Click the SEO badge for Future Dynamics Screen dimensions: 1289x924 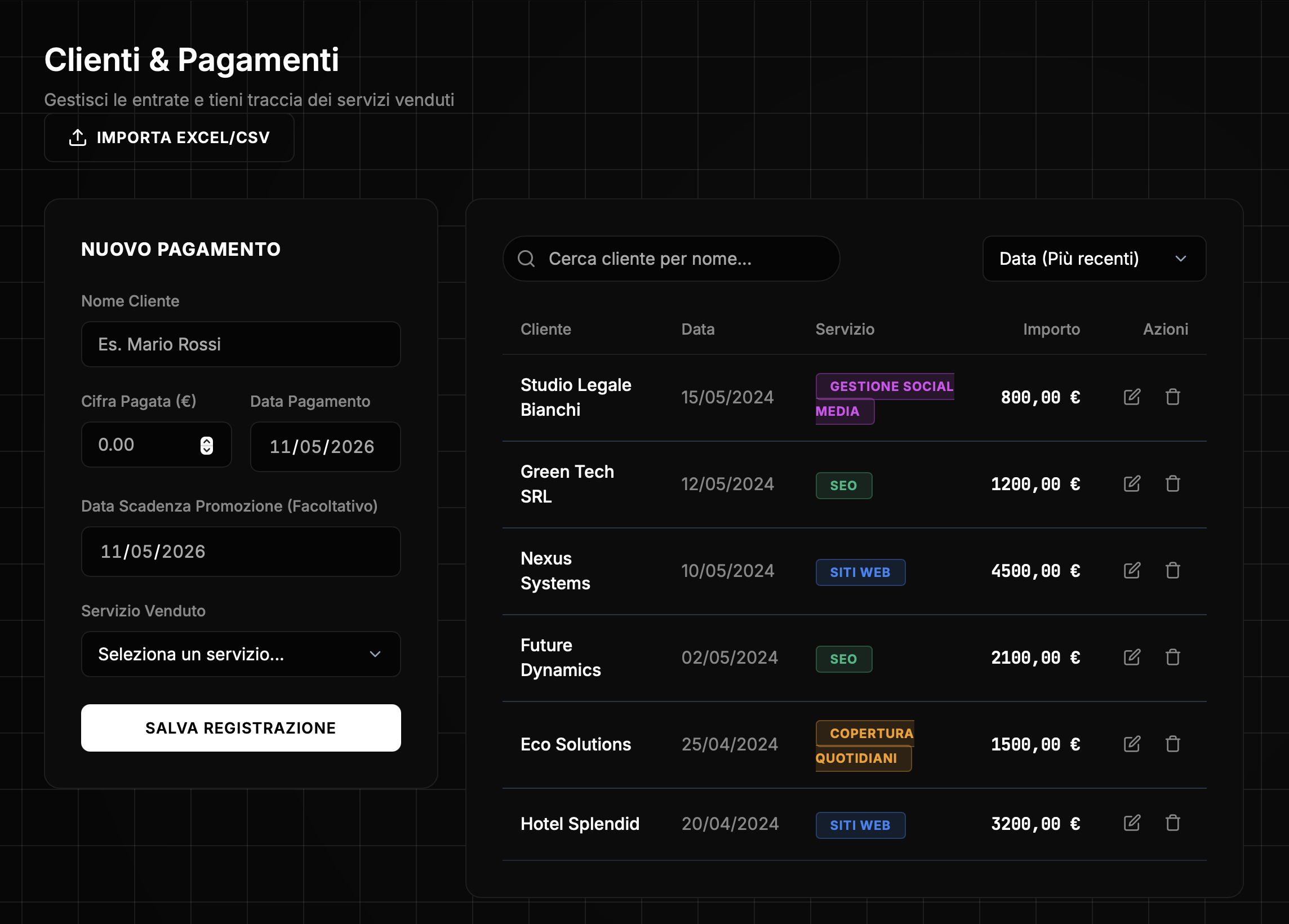(843, 659)
